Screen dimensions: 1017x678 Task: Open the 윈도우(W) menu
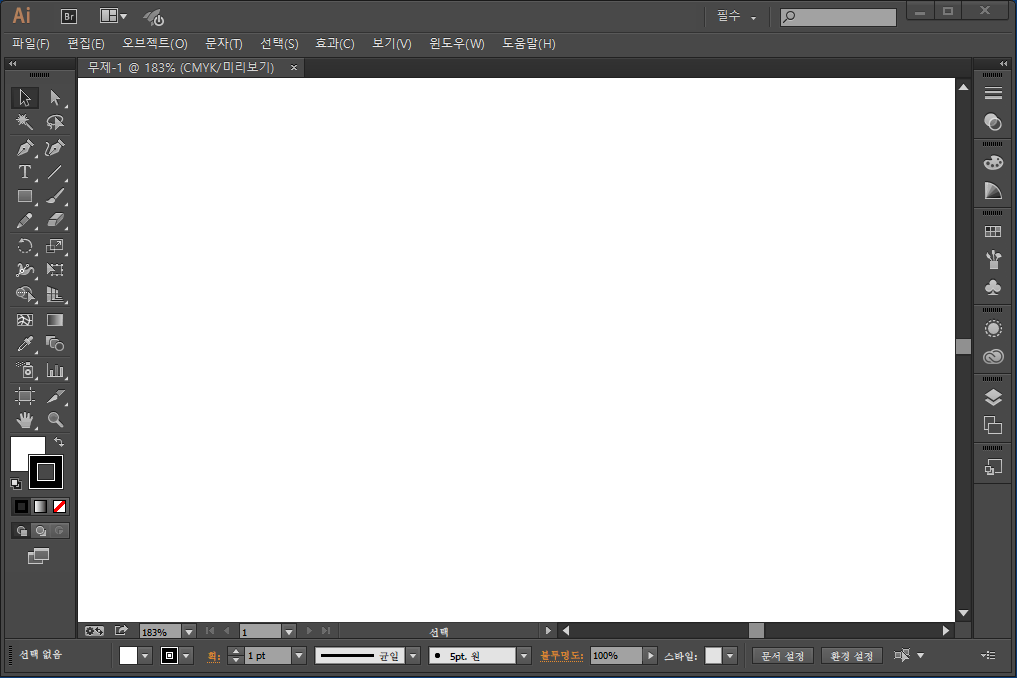(x=456, y=44)
